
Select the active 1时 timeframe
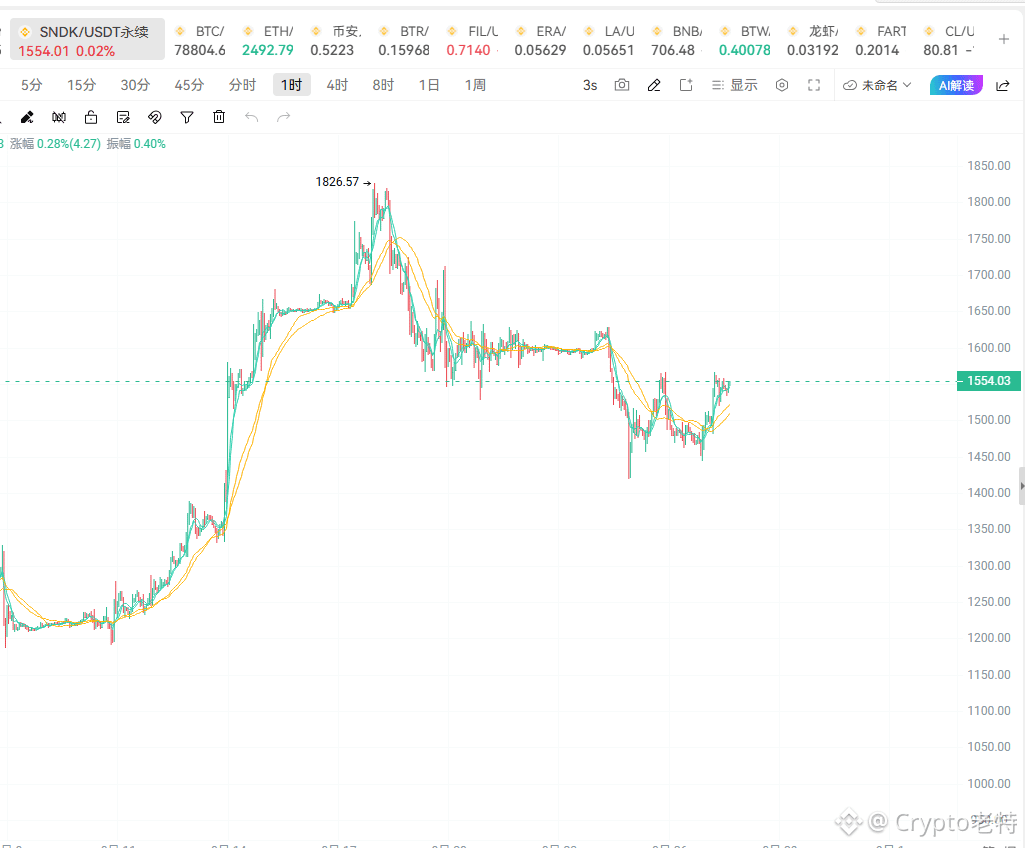(x=292, y=85)
